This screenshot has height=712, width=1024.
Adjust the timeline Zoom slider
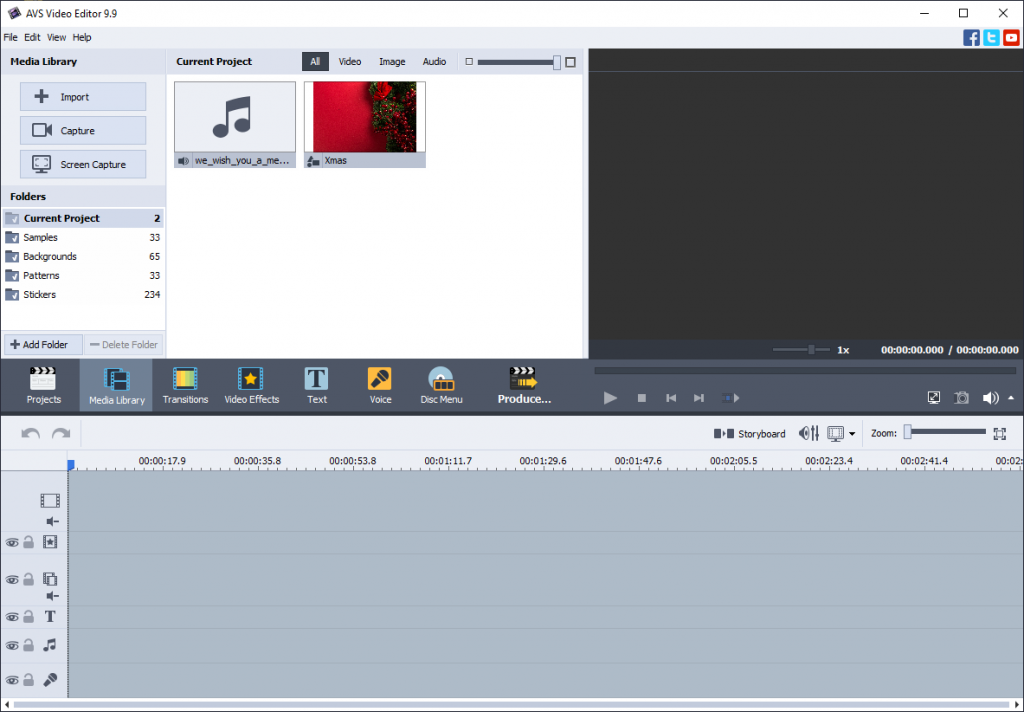[x=946, y=432]
